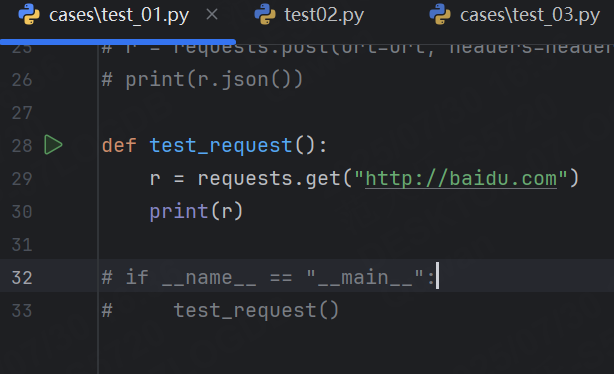Click the Python icon on the cases\test_01.py tab
614x374 pixels.
click(x=29, y=14)
